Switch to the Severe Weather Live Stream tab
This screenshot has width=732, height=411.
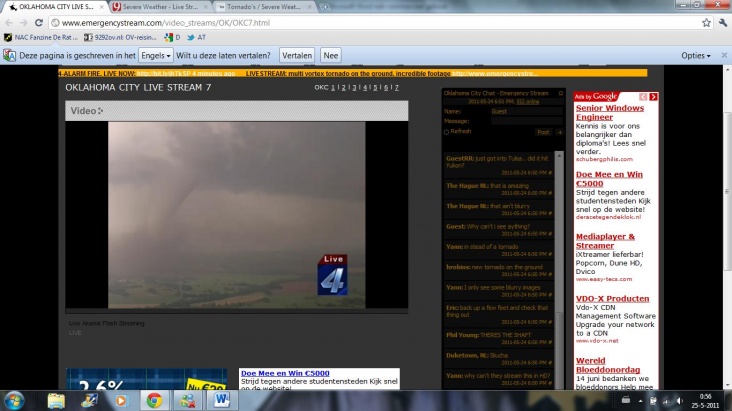pos(160,7)
